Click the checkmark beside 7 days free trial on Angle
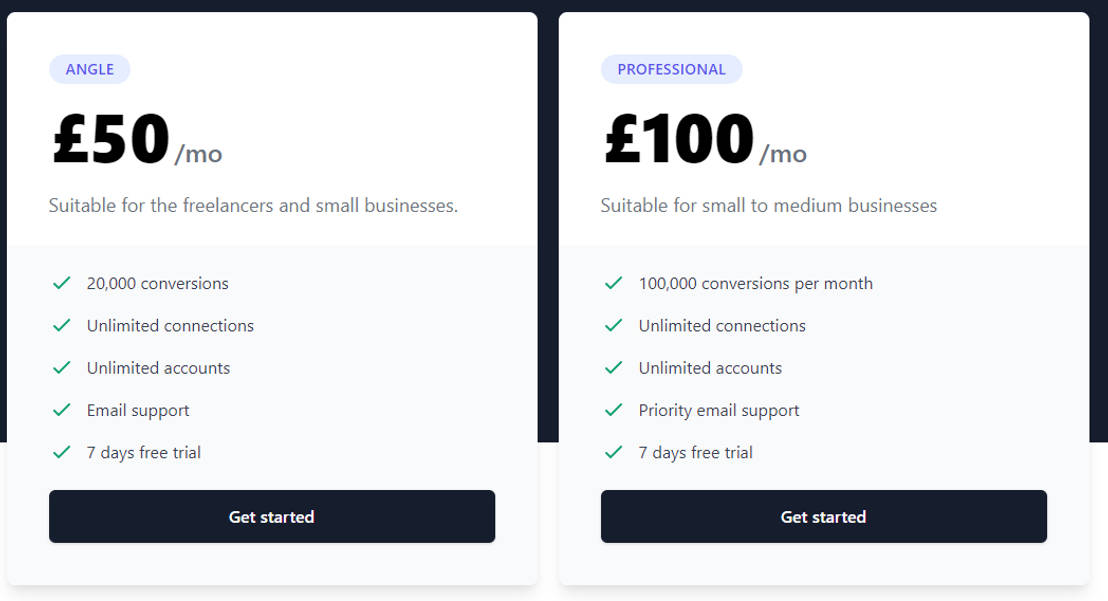The width and height of the screenshot is (1108, 601). click(x=61, y=452)
